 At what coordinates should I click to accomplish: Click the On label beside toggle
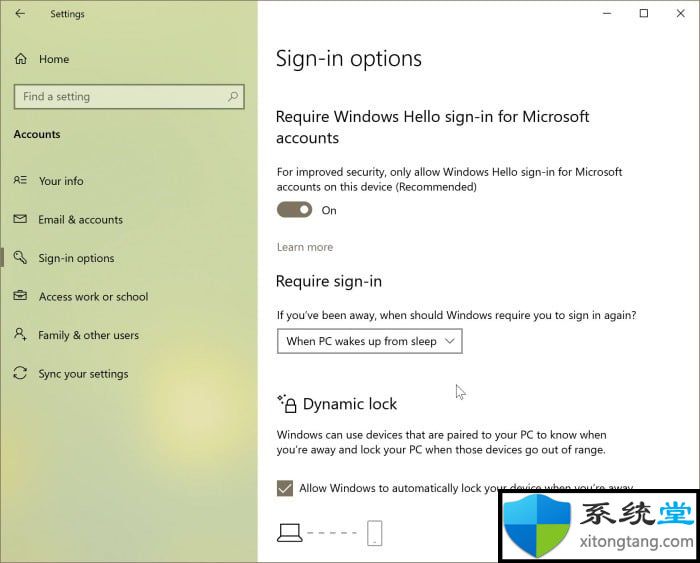[329, 210]
